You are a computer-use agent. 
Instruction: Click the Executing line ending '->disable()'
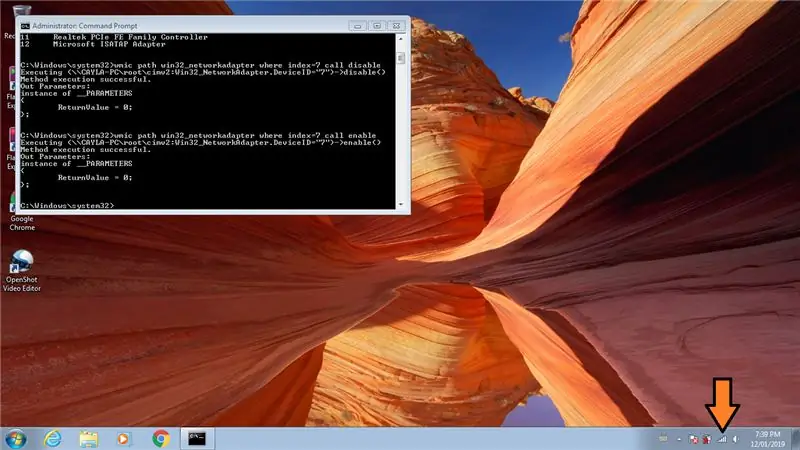pos(203,72)
